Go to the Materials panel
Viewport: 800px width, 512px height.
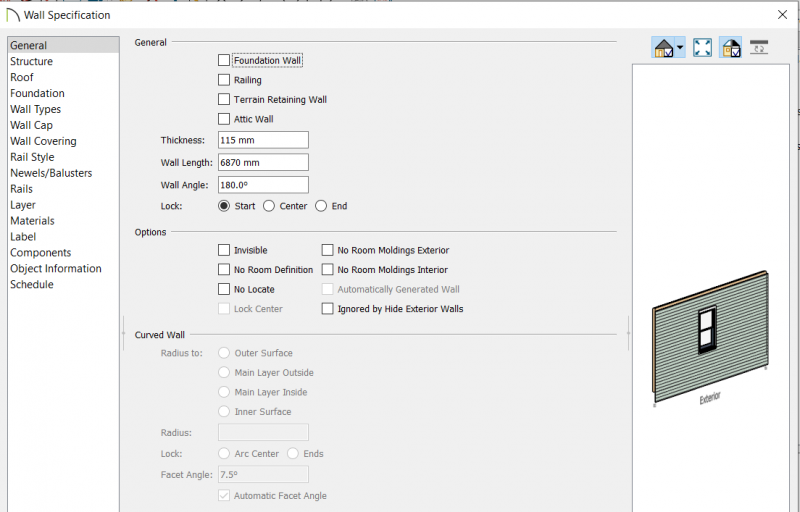pyautogui.click(x=32, y=221)
